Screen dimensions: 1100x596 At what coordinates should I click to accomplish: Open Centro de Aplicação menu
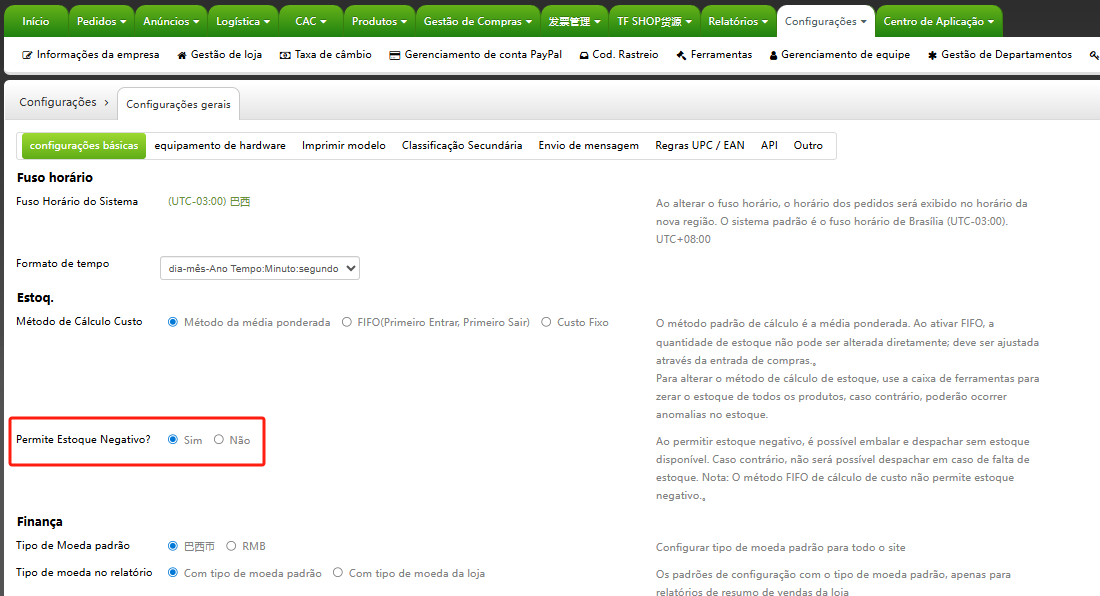[938, 18]
